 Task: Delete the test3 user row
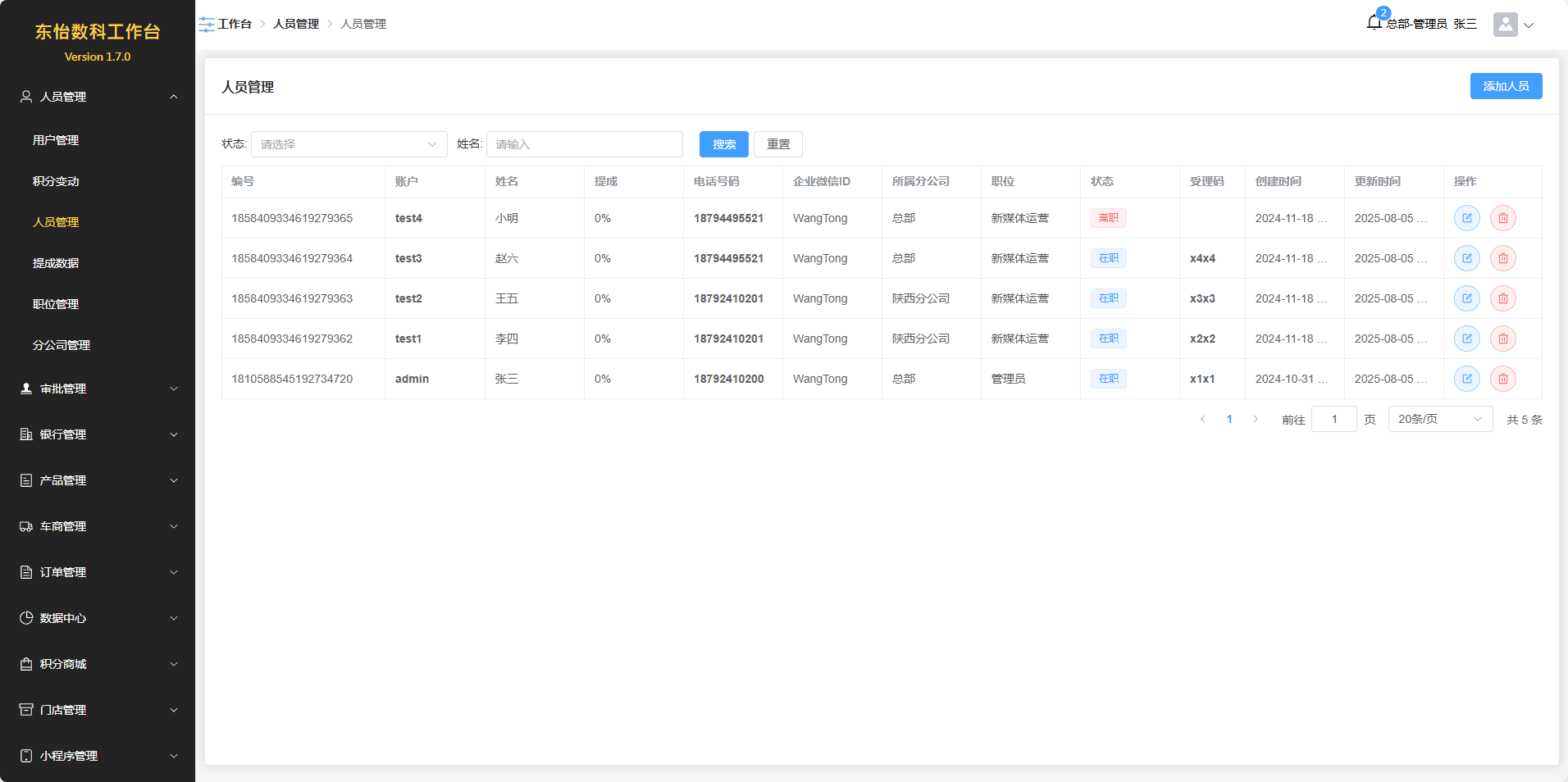tap(1502, 258)
